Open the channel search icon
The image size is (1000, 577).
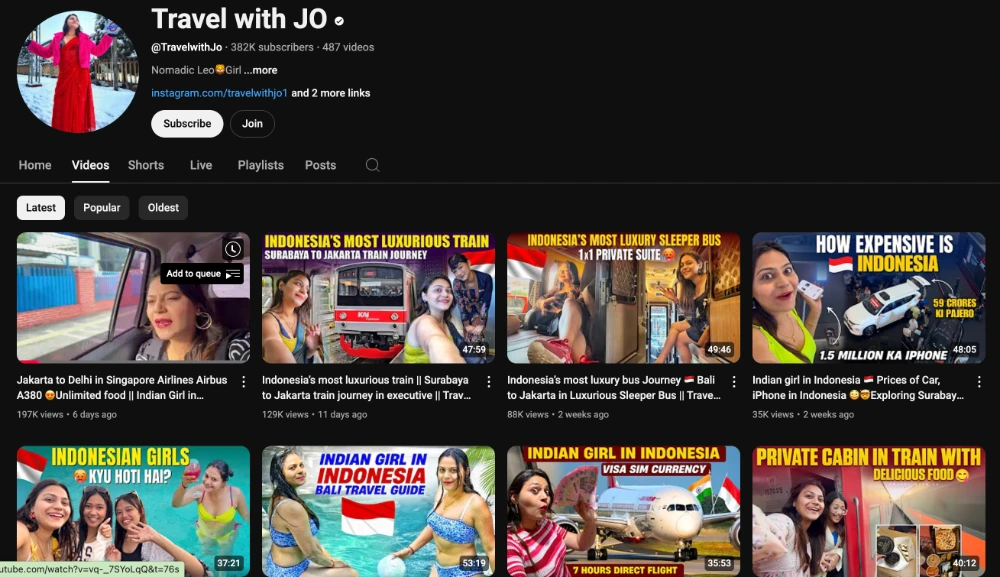(372, 165)
